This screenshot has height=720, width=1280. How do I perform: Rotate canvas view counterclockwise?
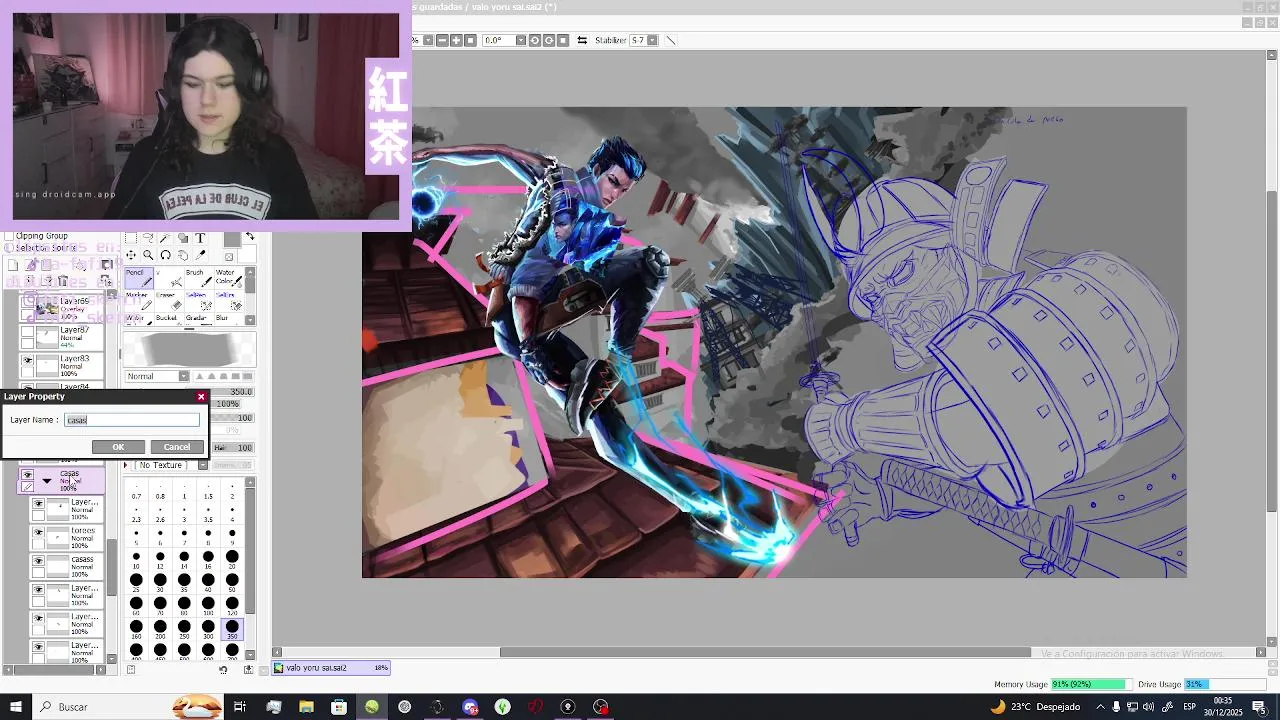coord(535,40)
